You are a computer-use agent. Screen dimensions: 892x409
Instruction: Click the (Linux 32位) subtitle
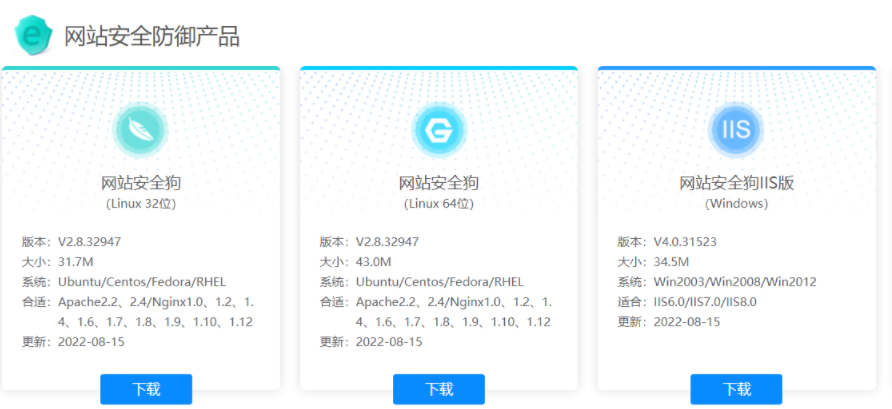click(x=141, y=204)
